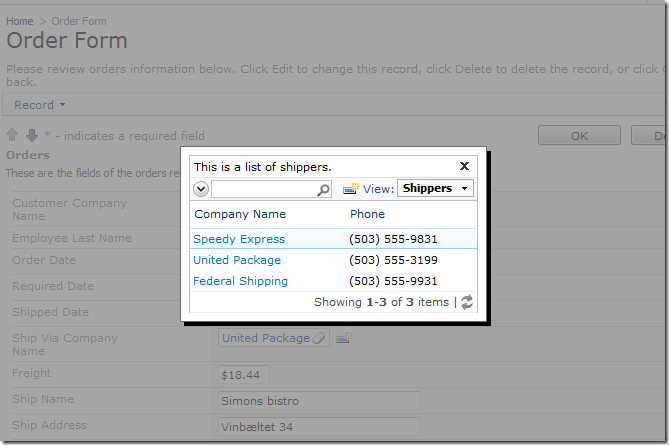Click the new shipper icon beside View
669x445 pixels.
click(351, 188)
